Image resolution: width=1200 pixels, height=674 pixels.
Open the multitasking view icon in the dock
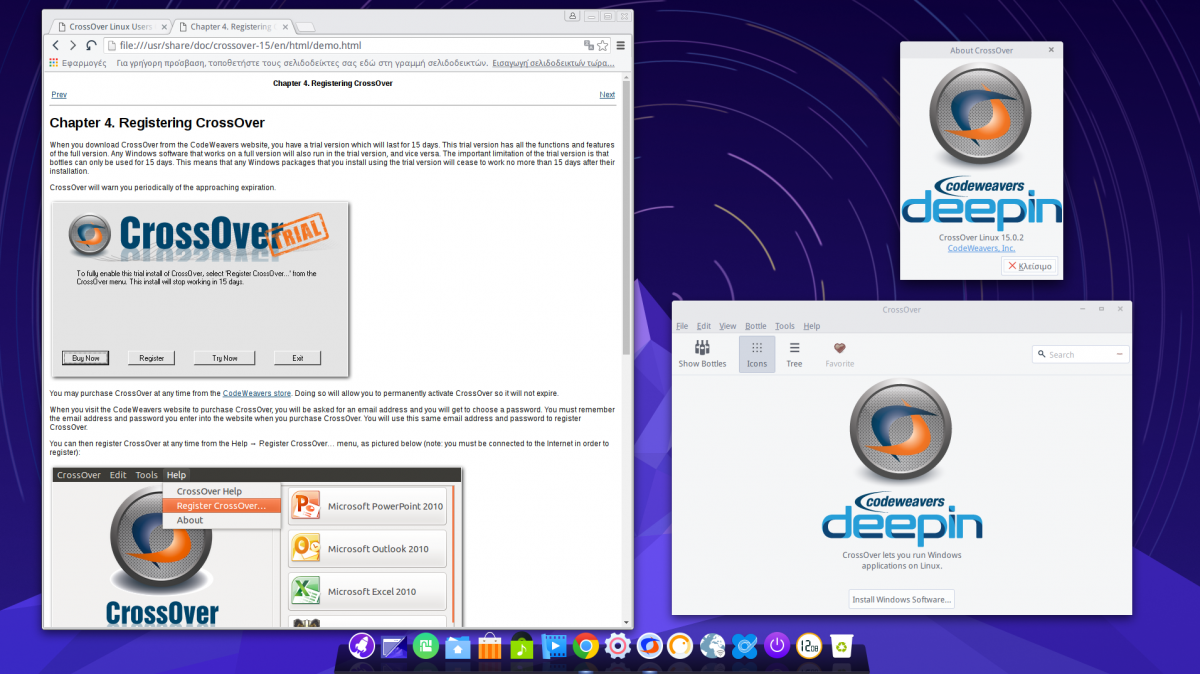pos(394,646)
